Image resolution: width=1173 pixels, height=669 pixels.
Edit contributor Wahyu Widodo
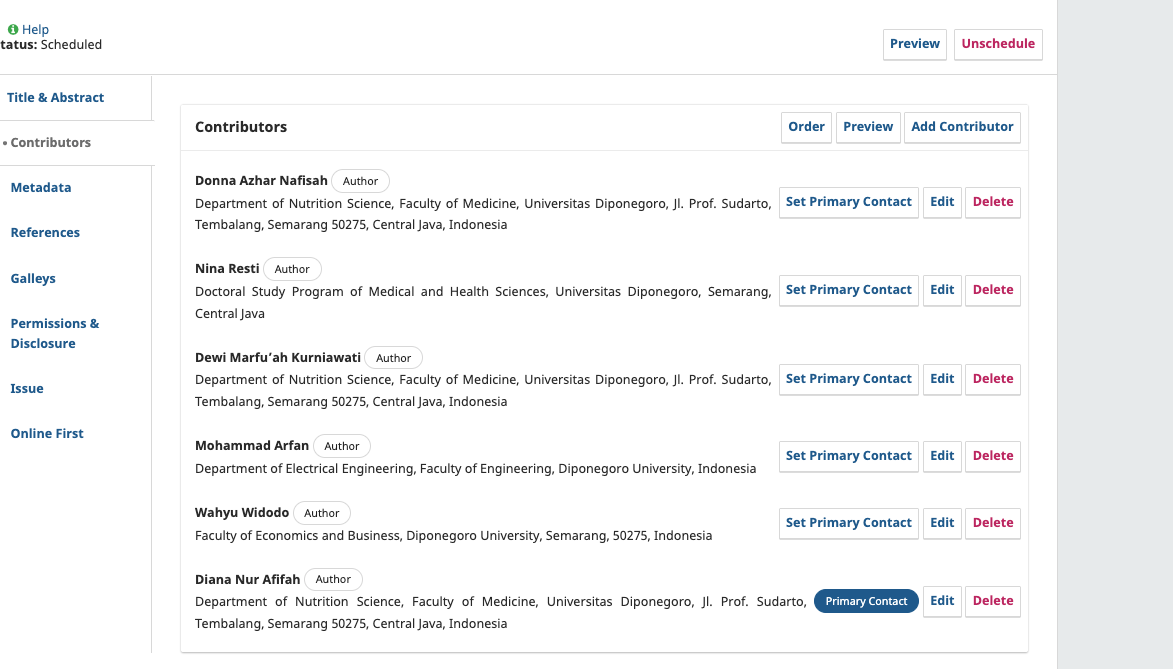[x=942, y=523]
